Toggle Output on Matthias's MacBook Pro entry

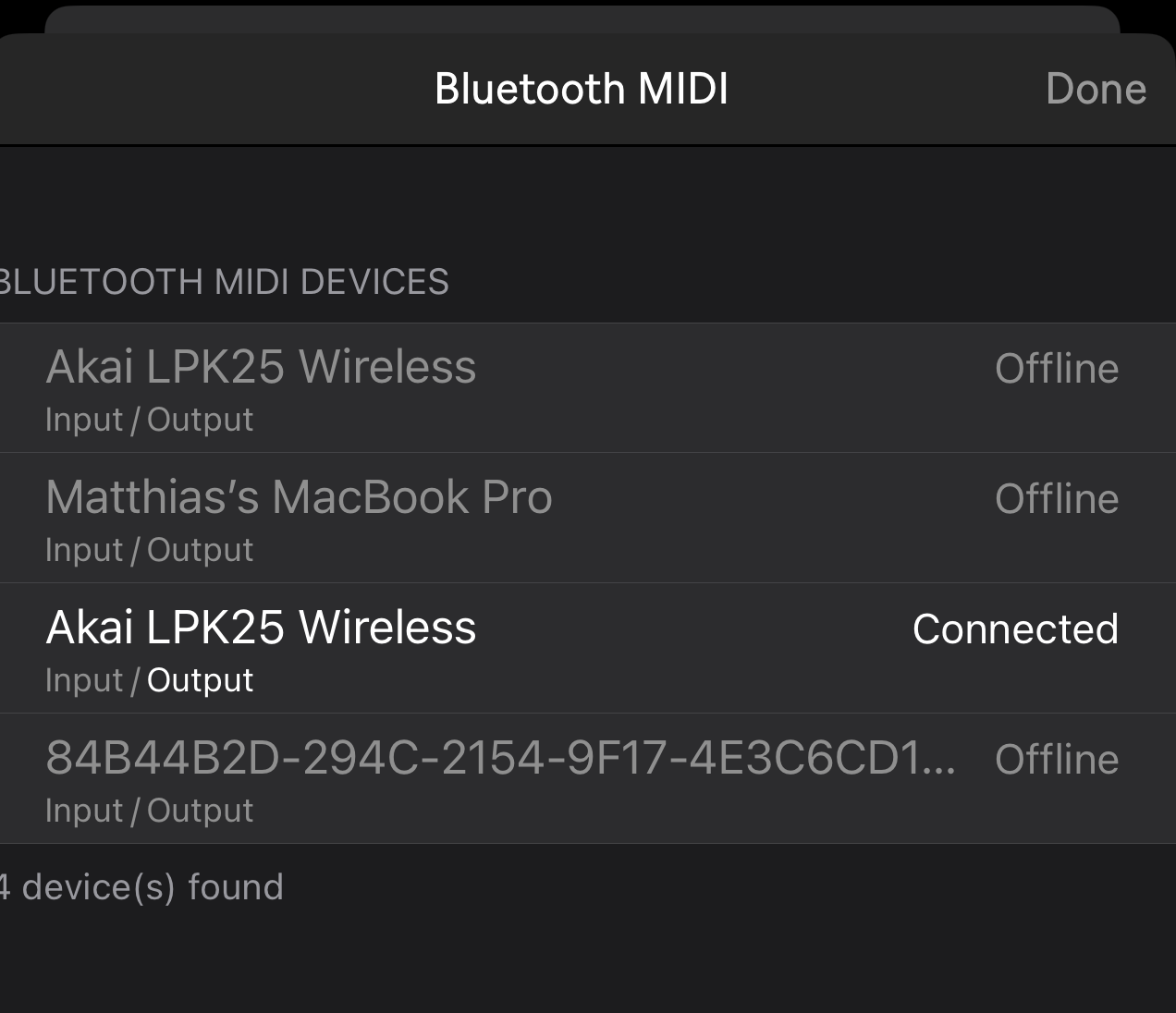tap(199, 549)
